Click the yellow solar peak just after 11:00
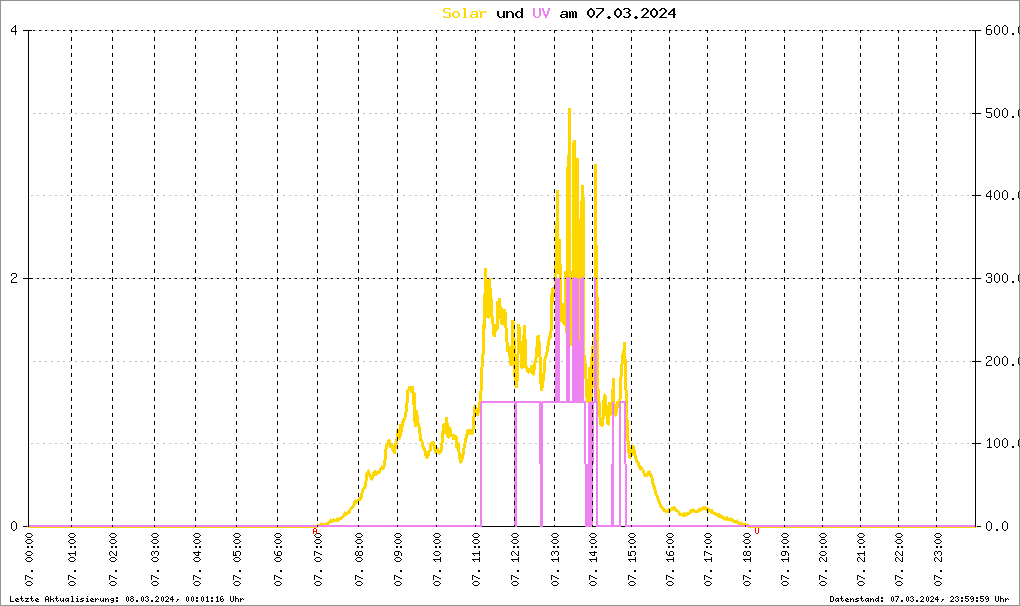This screenshot has height=606, width=1020. 485,270
